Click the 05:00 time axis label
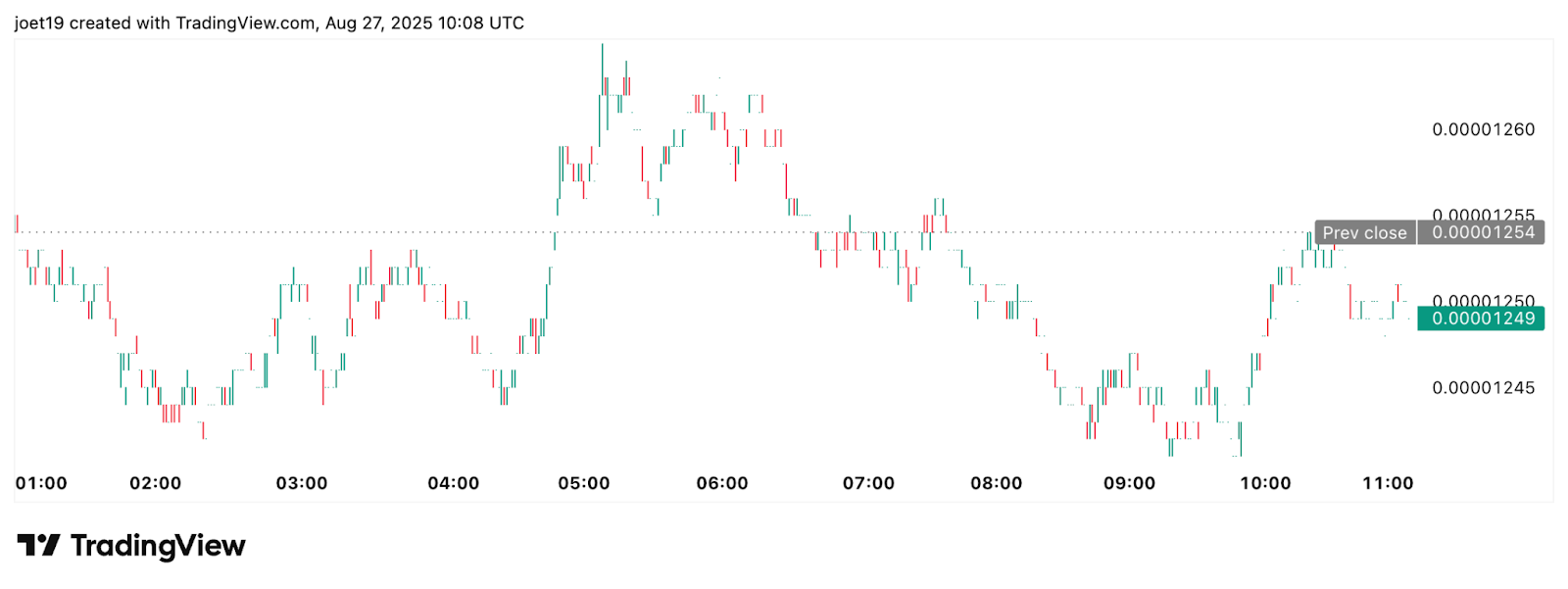The width and height of the screenshot is (1568, 589). tap(584, 483)
